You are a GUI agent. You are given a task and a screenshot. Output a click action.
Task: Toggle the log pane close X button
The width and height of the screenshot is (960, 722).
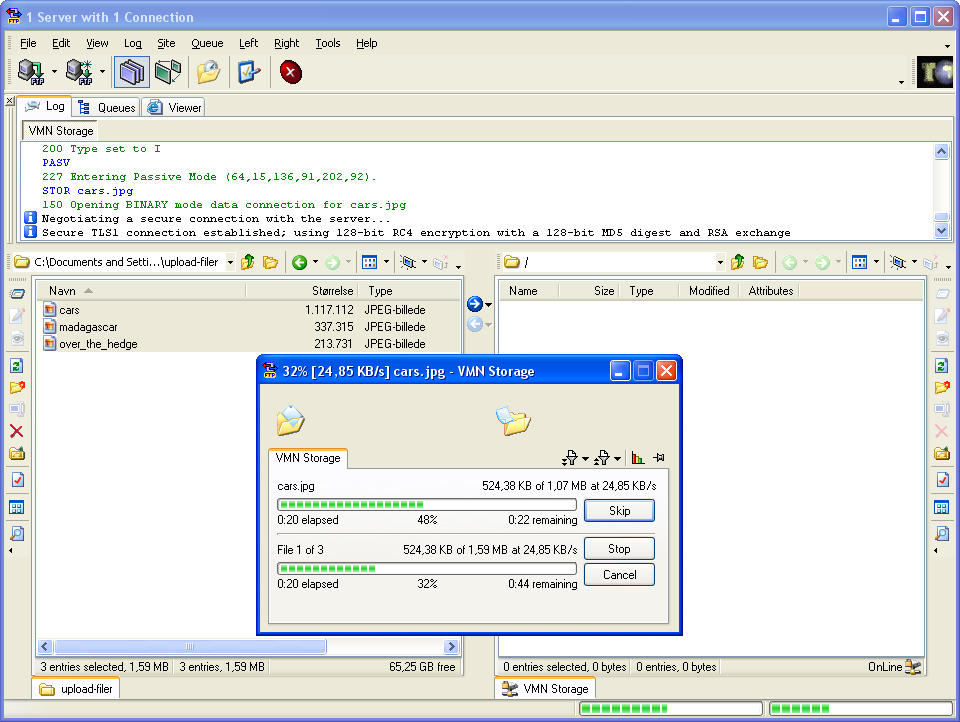10,101
